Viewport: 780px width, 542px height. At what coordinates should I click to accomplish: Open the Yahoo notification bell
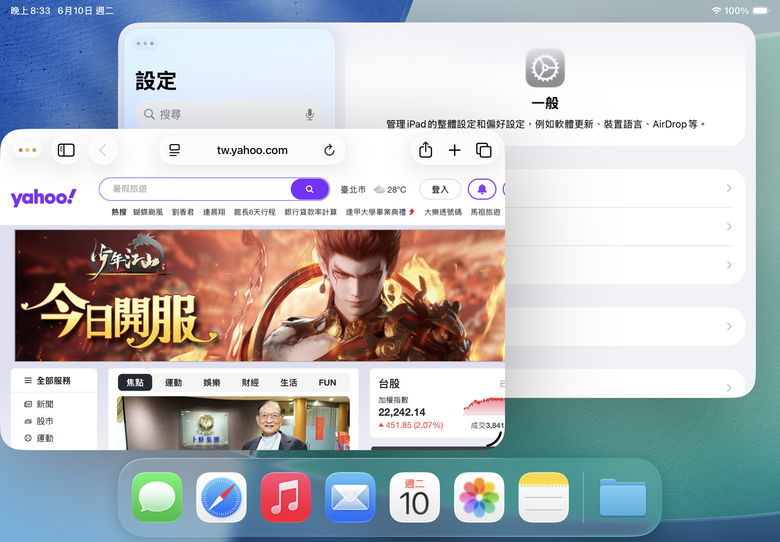click(x=482, y=189)
